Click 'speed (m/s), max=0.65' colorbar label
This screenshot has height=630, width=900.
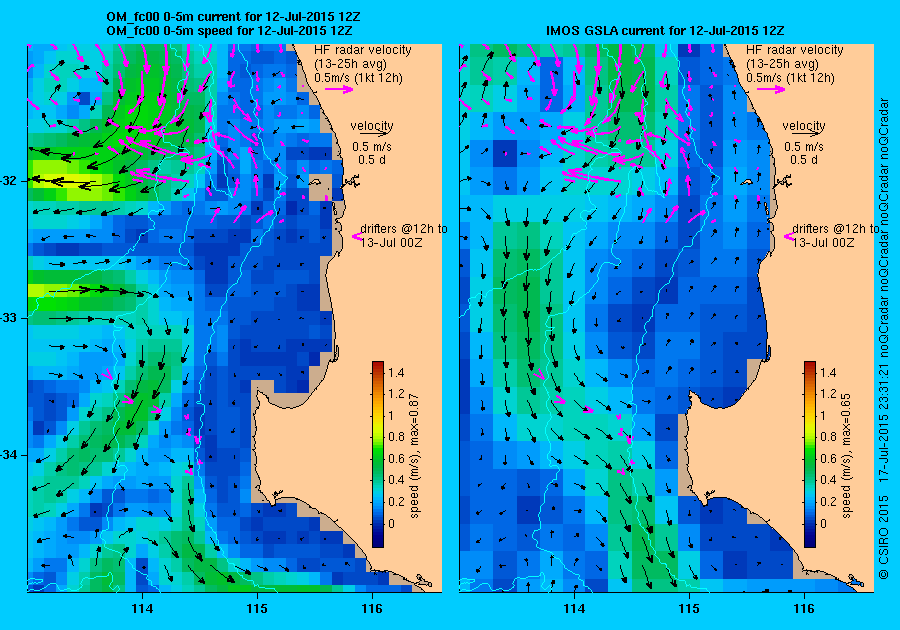click(x=846, y=456)
